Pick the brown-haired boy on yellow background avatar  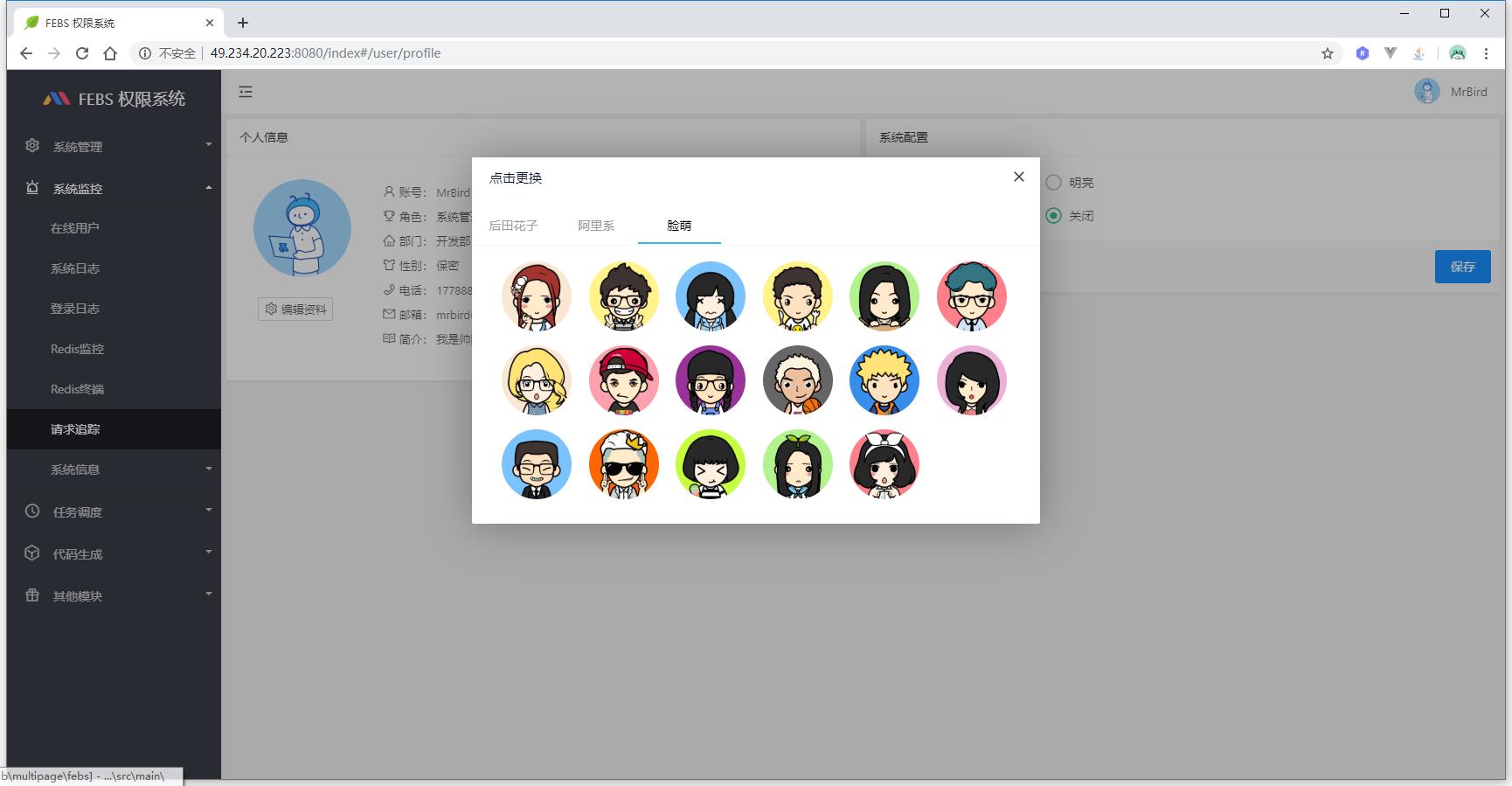pyautogui.click(x=797, y=296)
